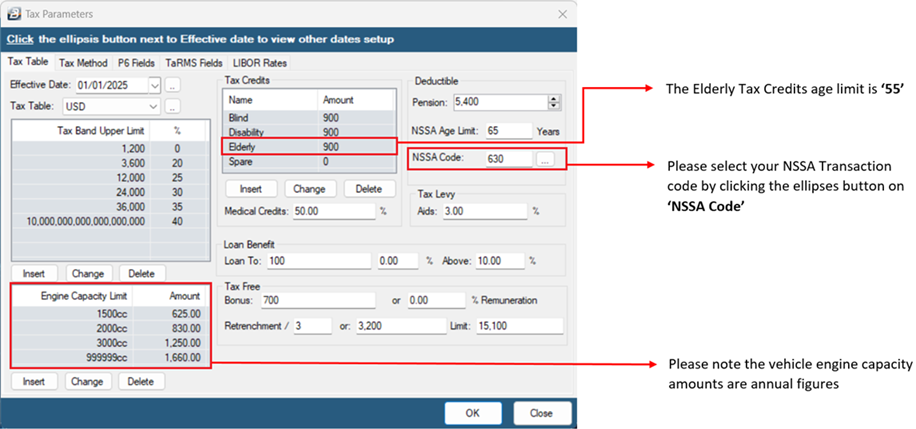Click the Loan To input field
Image resolution: width=916 pixels, height=429 pixels.
[x=319, y=261]
